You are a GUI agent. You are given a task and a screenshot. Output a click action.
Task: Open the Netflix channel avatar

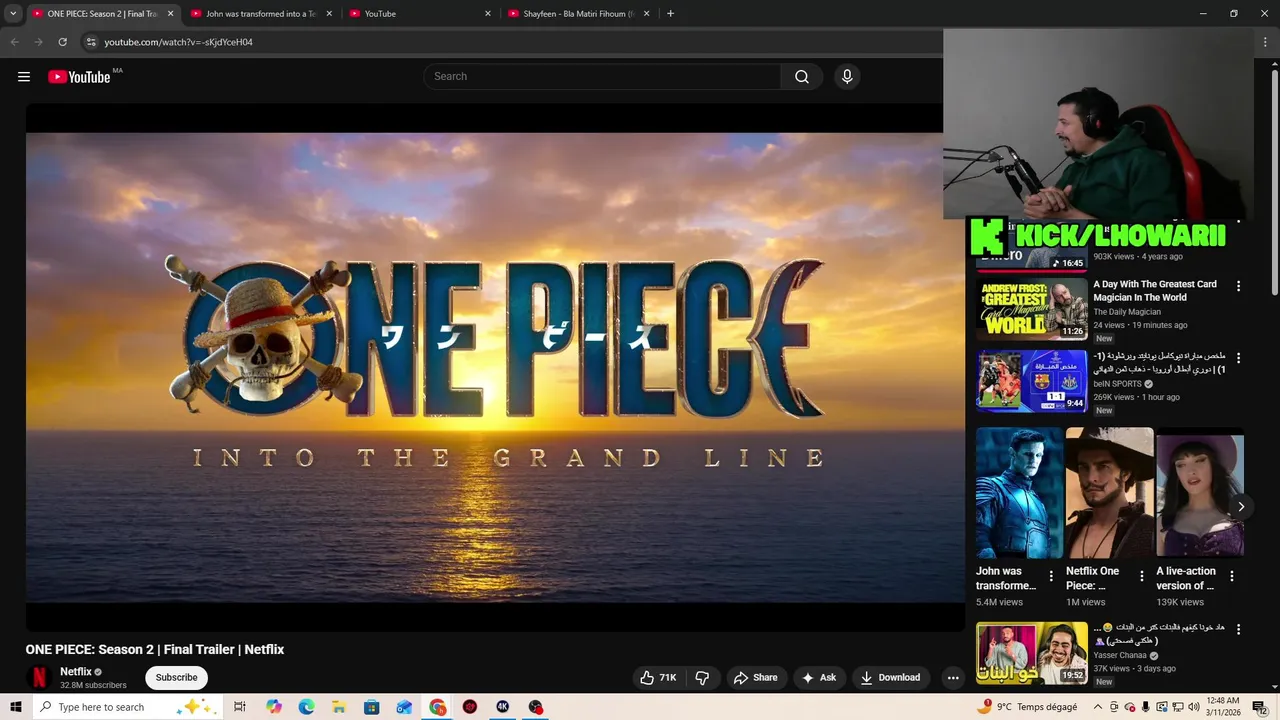coord(38,678)
